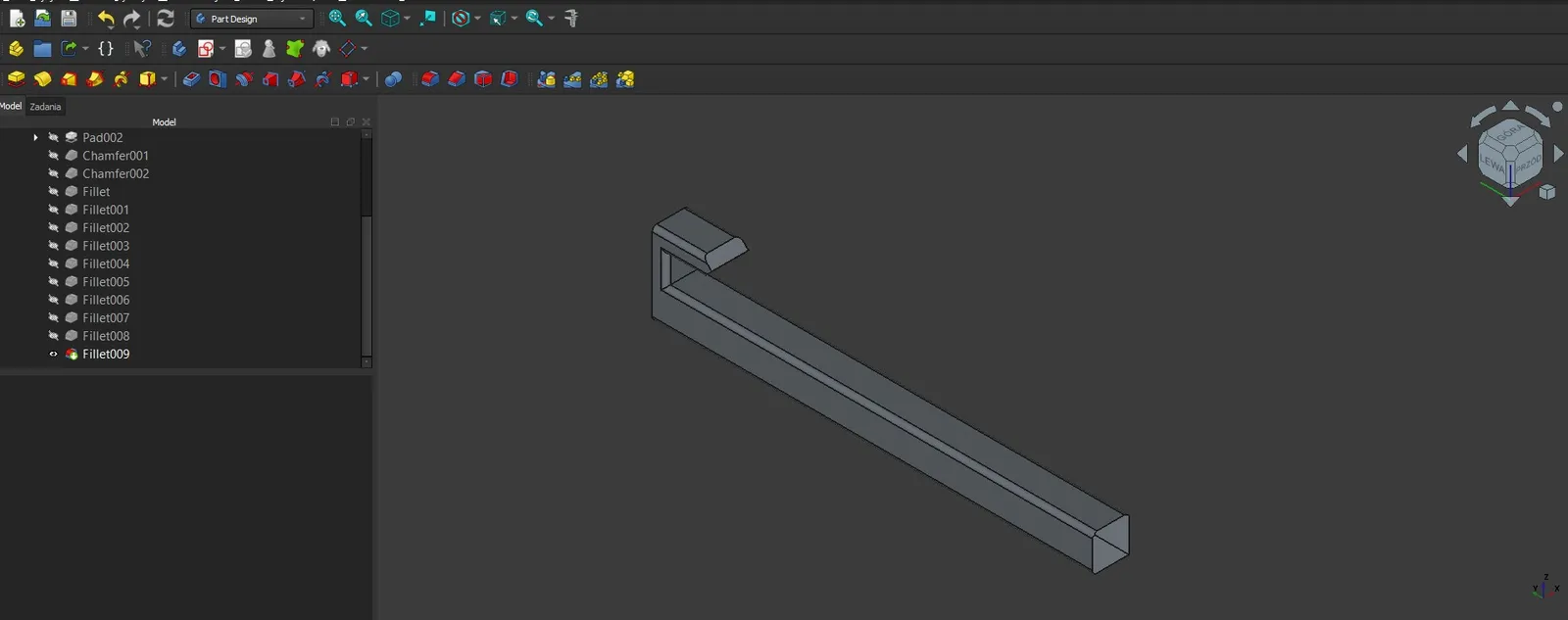Switch to the Model tab
The image size is (1568, 620).
[x=11, y=106]
